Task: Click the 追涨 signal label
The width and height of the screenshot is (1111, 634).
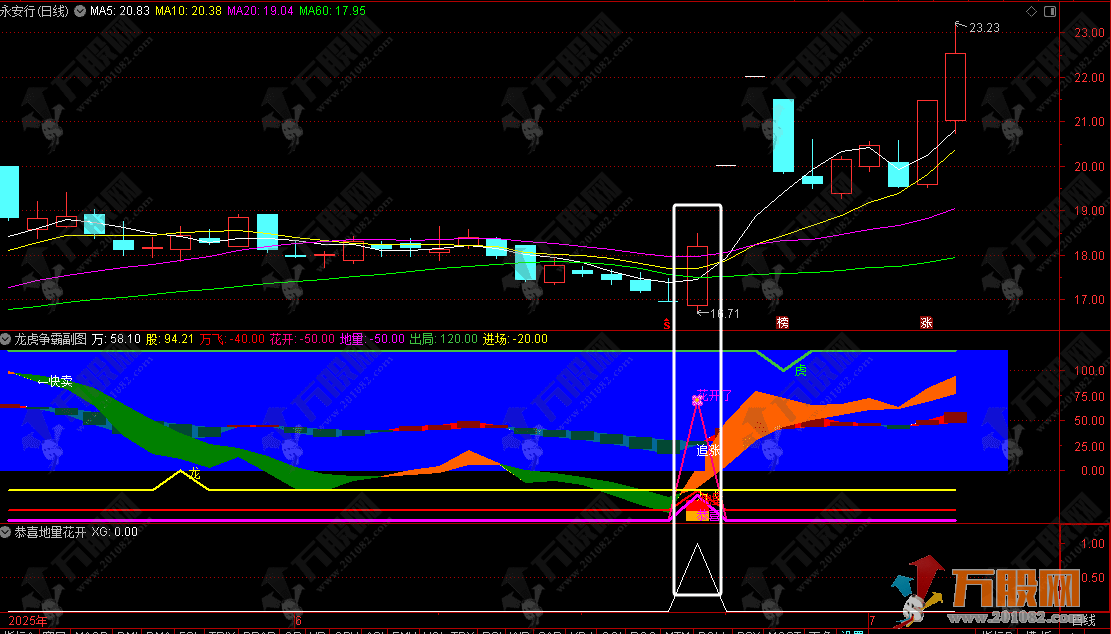Action: [708, 450]
